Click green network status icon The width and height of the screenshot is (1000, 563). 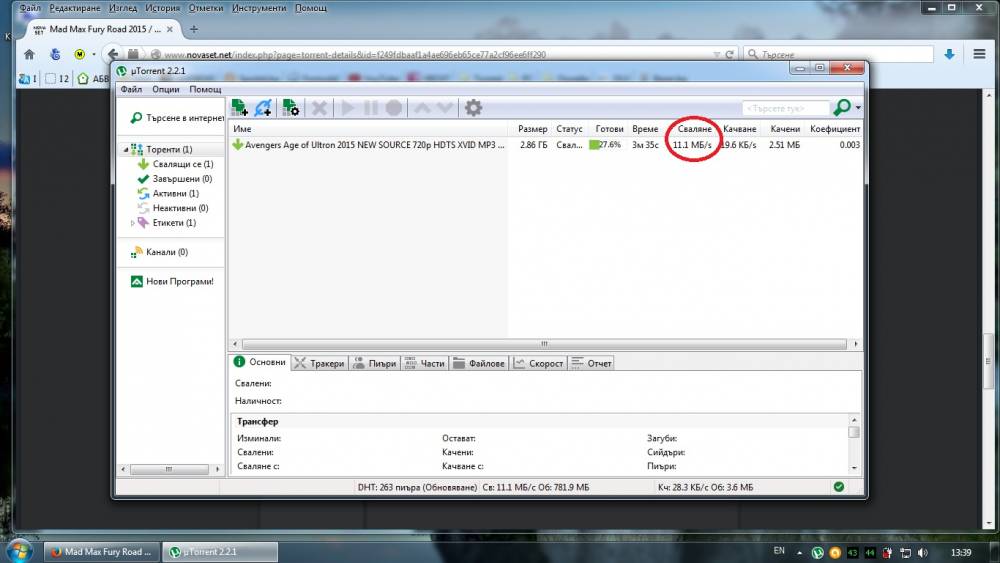coord(839,486)
